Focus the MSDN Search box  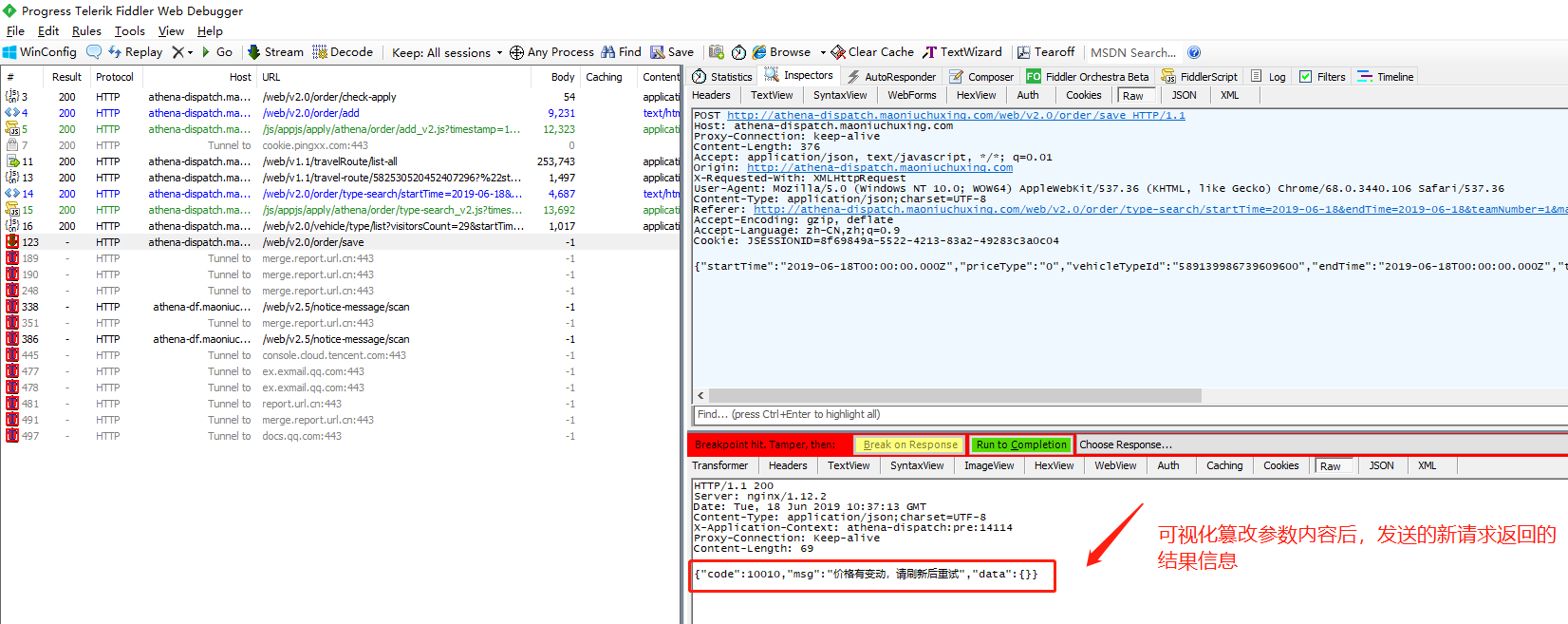1133,52
